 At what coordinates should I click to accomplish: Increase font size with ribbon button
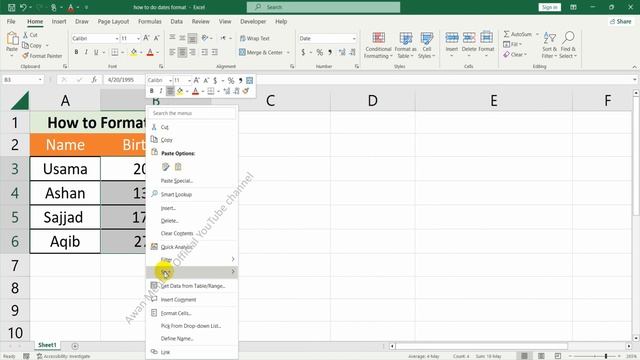coord(147,38)
